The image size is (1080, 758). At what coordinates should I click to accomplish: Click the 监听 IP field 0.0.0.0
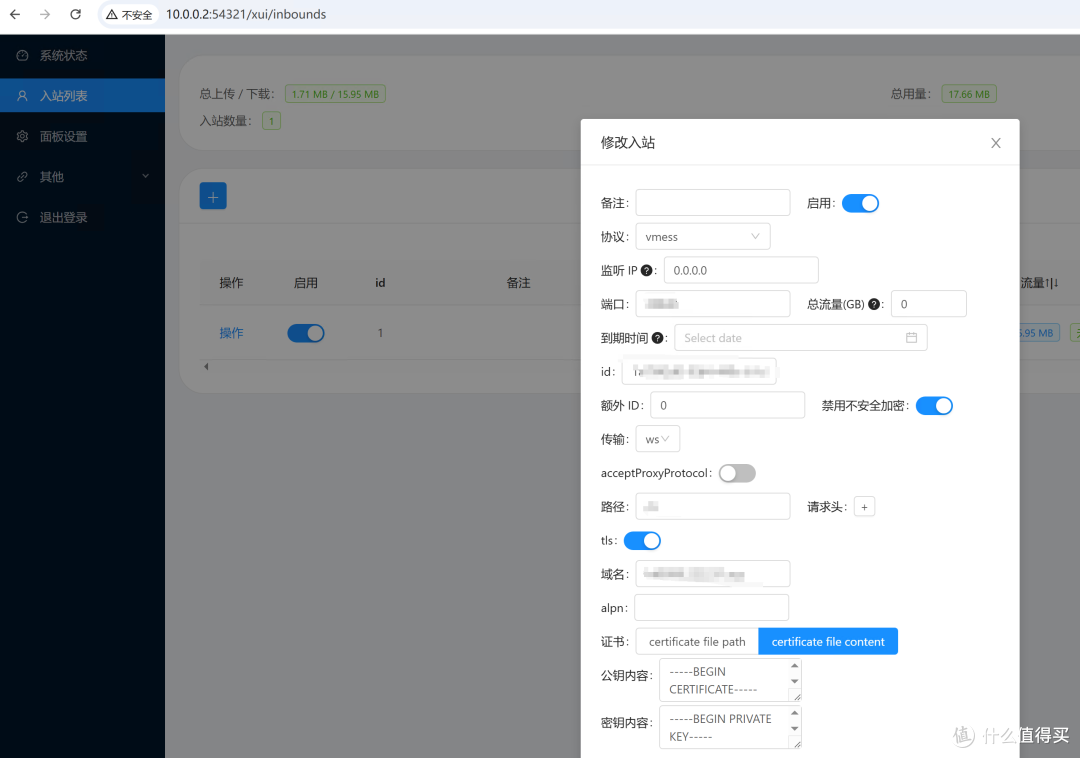[x=741, y=271]
